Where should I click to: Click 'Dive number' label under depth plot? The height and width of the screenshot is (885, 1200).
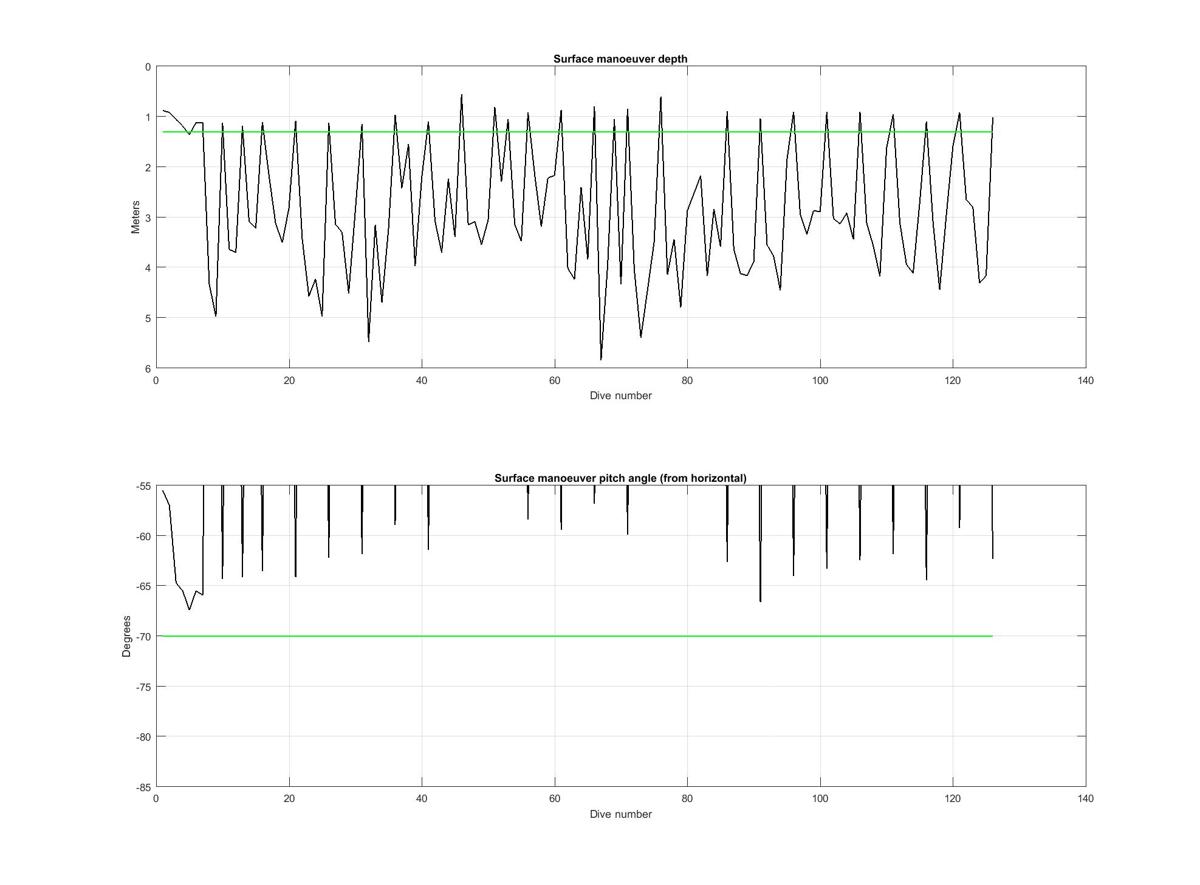(x=620, y=395)
